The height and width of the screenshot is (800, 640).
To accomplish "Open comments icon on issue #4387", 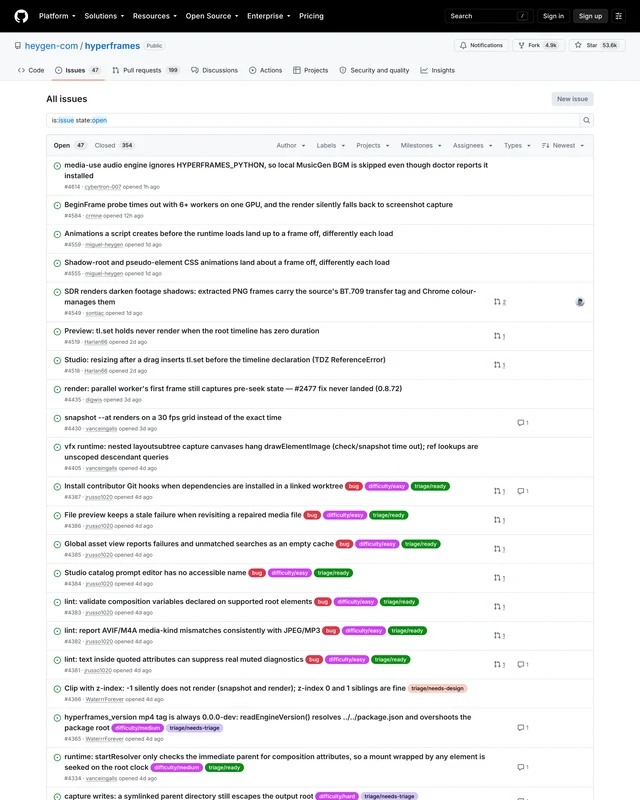I will click(523, 491).
